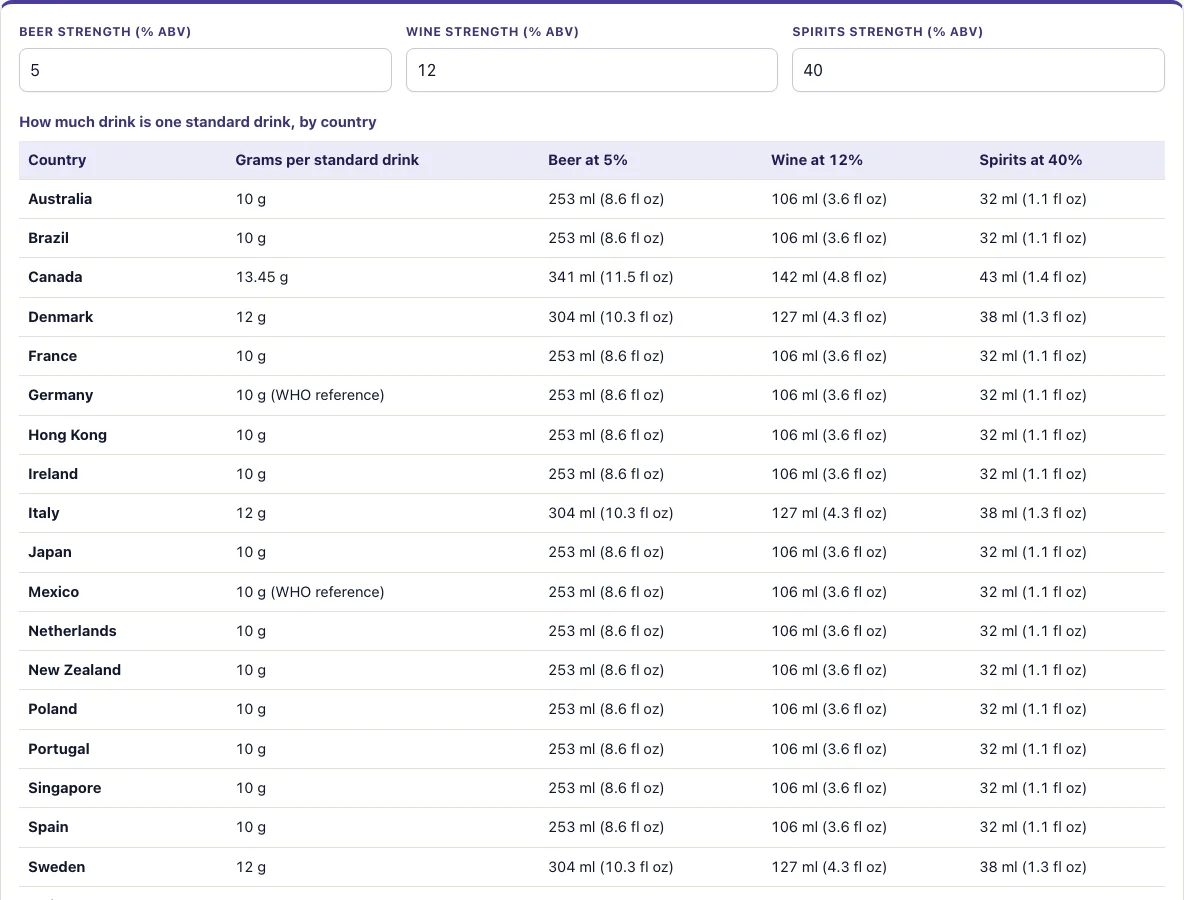Click Canada's 142 ml wine value

pos(828,277)
